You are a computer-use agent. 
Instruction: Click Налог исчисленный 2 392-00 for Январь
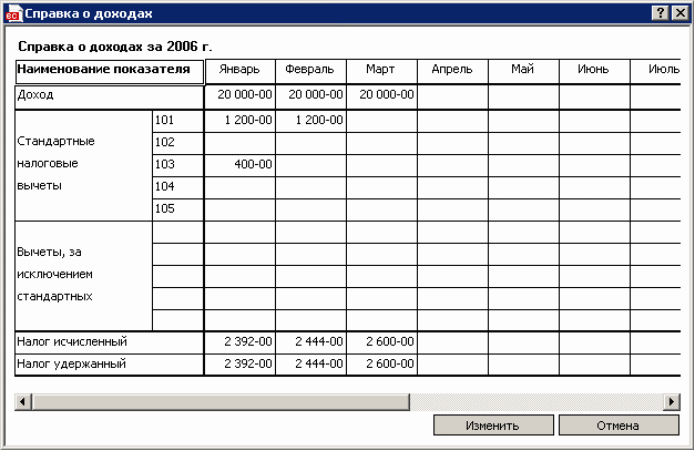(240, 342)
